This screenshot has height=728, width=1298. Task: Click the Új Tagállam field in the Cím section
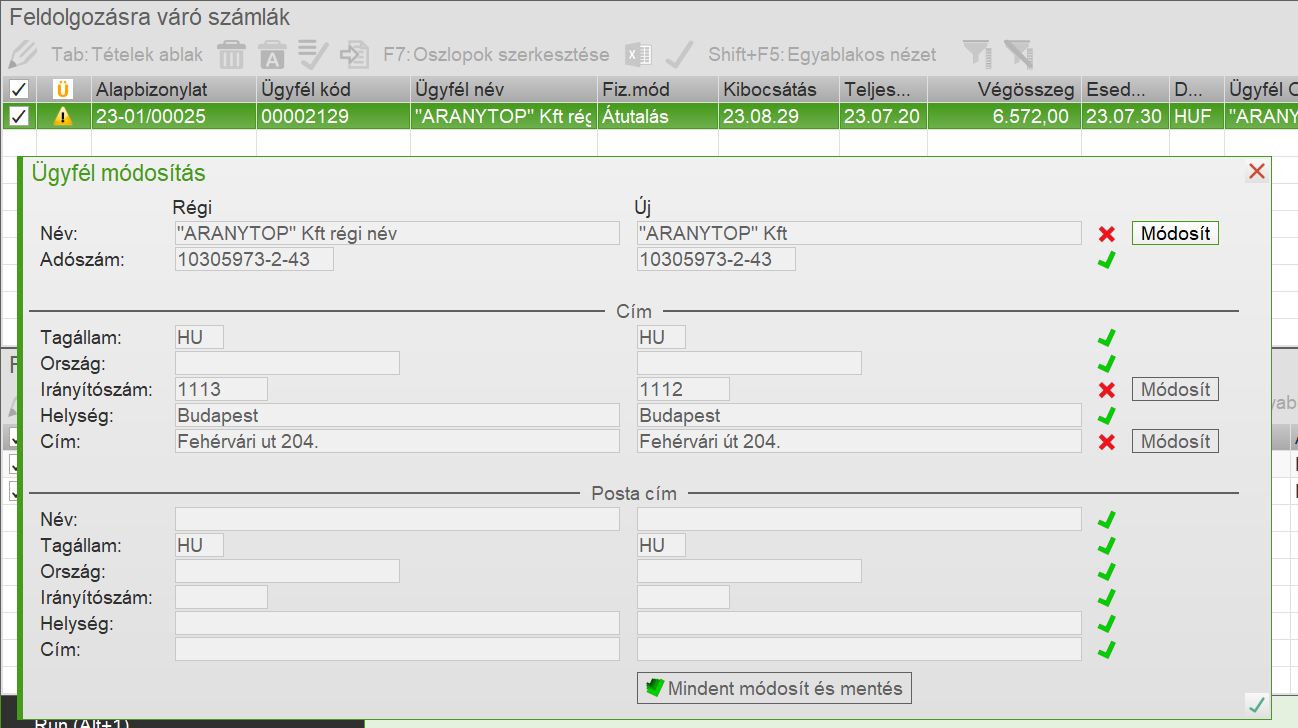(661, 337)
